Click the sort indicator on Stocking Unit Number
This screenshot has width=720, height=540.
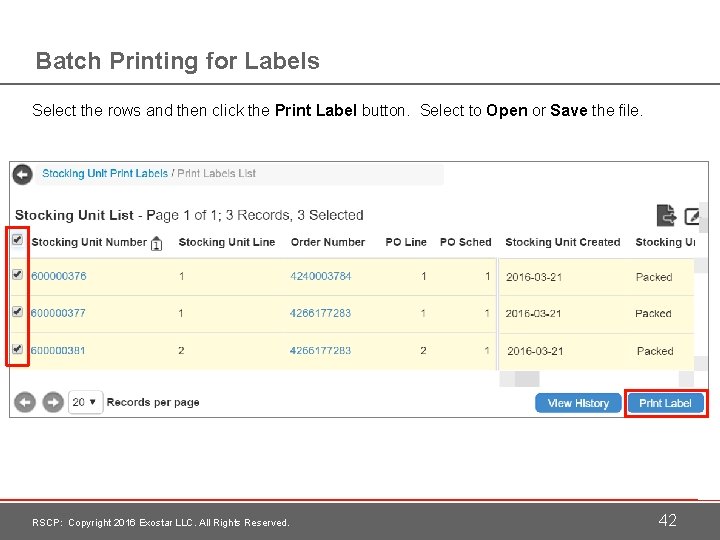click(x=156, y=243)
